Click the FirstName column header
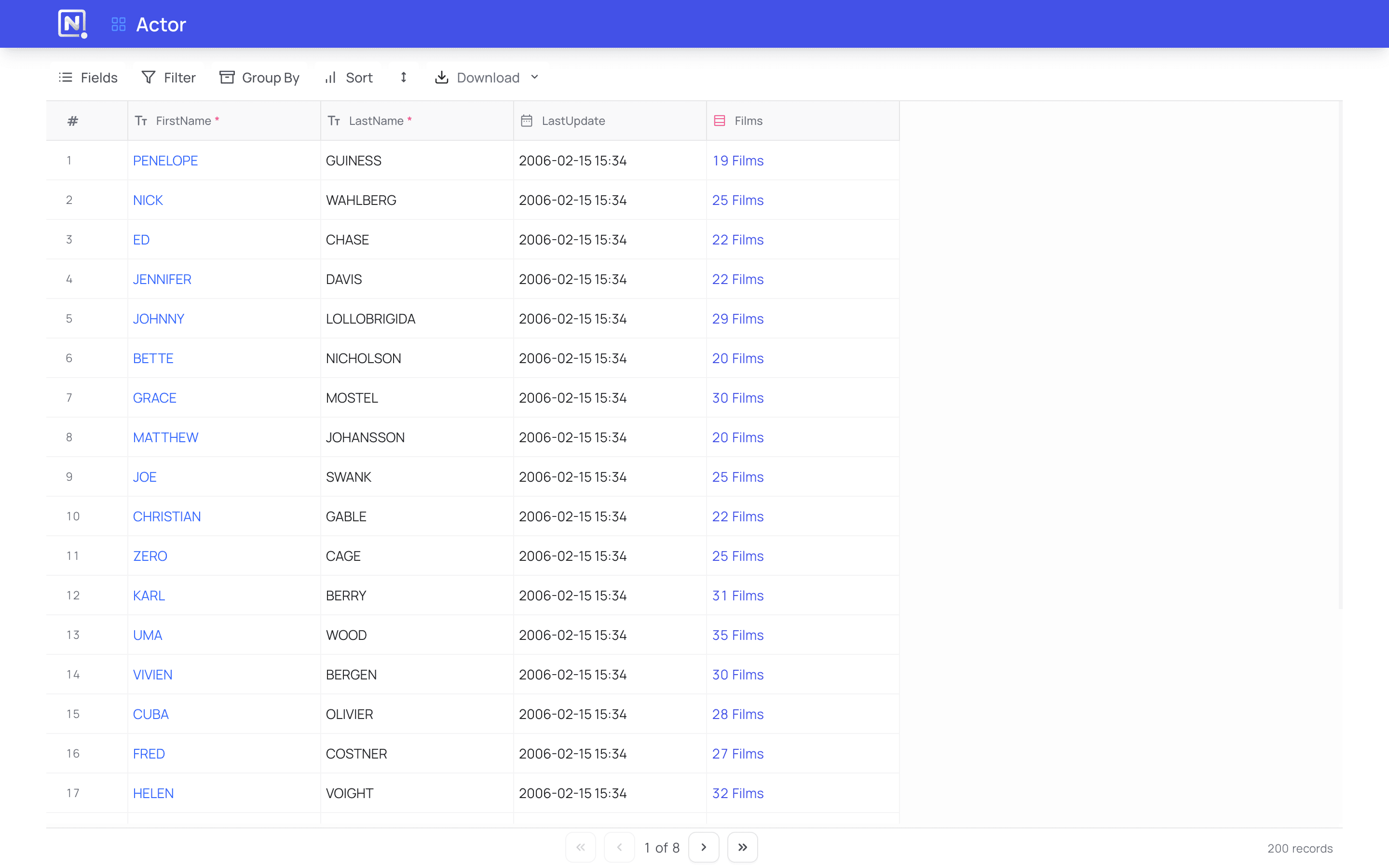The height and width of the screenshot is (868, 1389). point(183,121)
